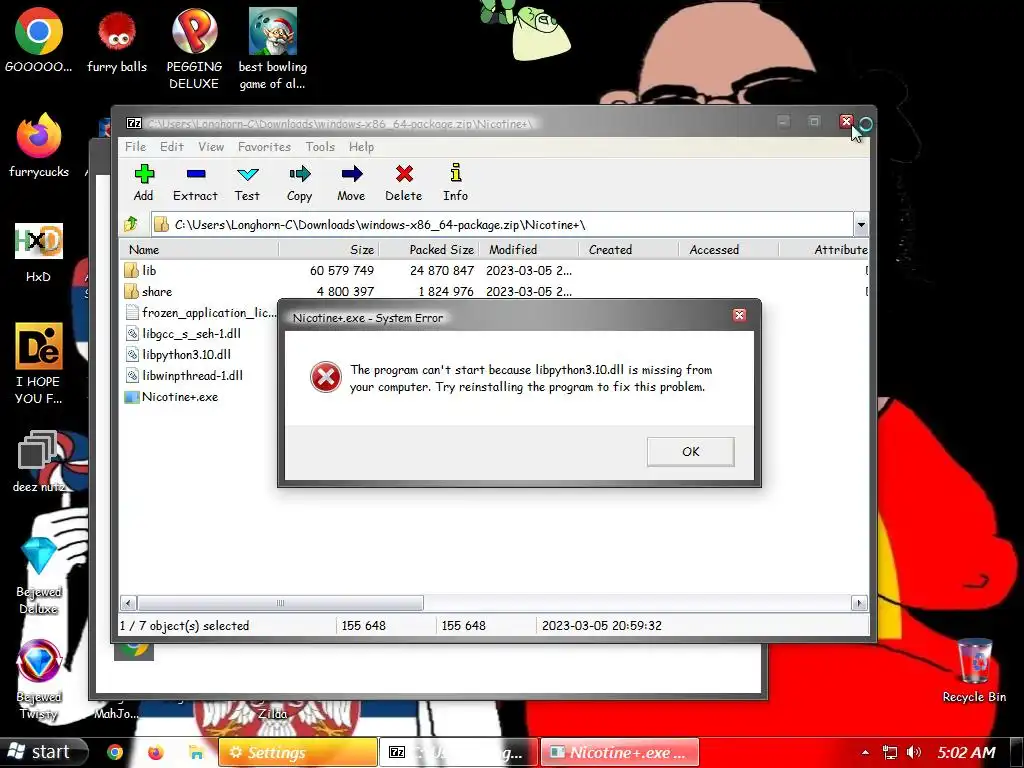Select libgcc_s_seh-1.dll in the list
This screenshot has width=1024, height=768.
pyautogui.click(x=182, y=334)
